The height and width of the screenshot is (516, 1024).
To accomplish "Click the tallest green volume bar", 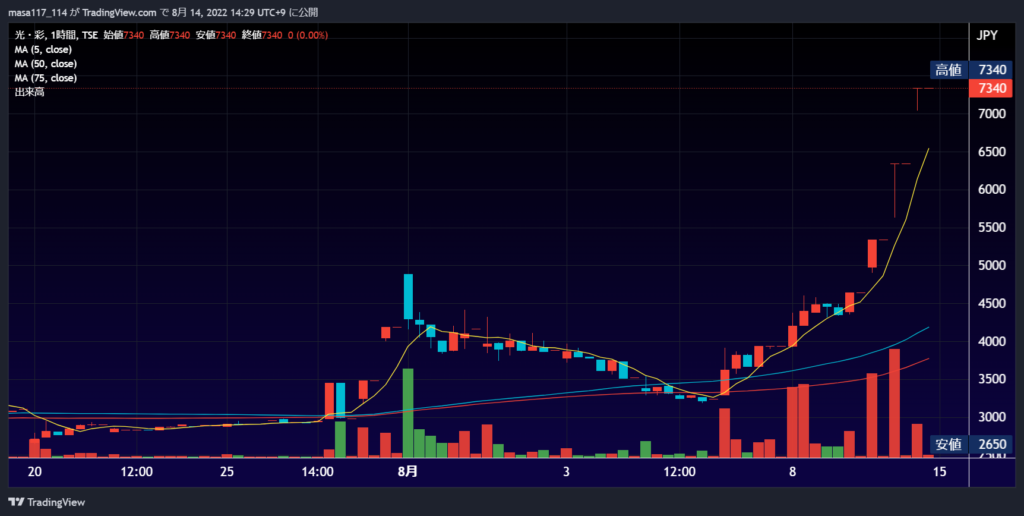I will coord(408,413).
